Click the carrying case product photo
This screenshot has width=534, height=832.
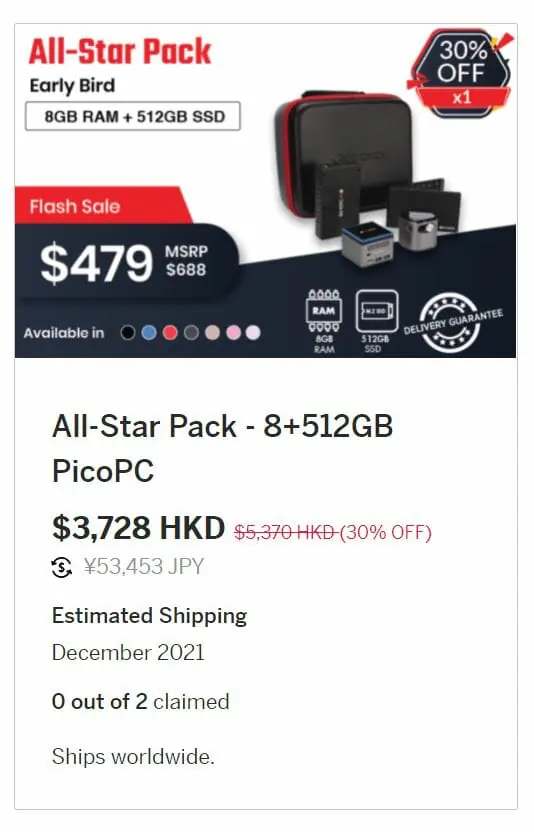343,154
